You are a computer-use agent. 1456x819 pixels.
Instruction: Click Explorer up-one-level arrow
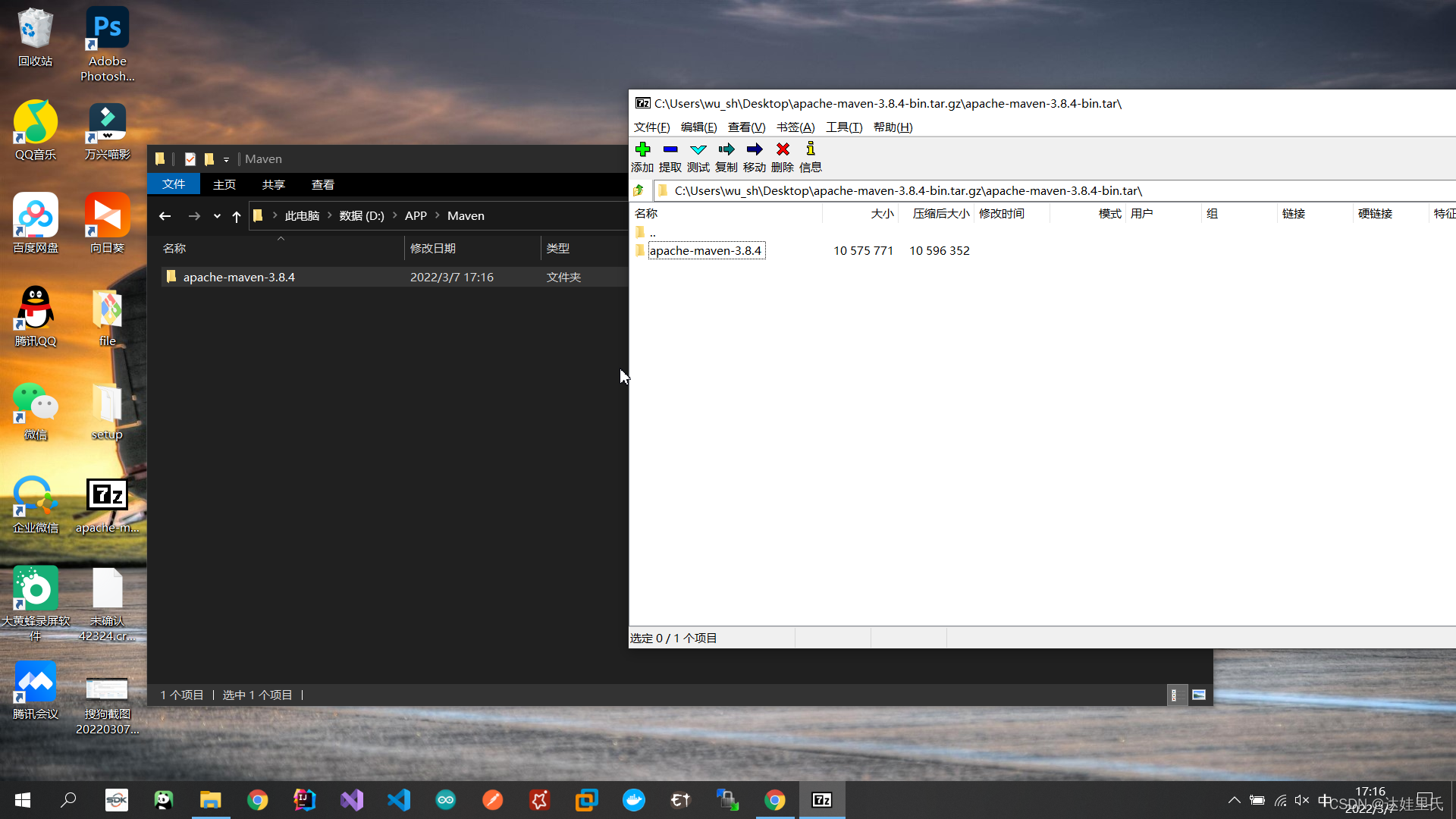coord(237,216)
